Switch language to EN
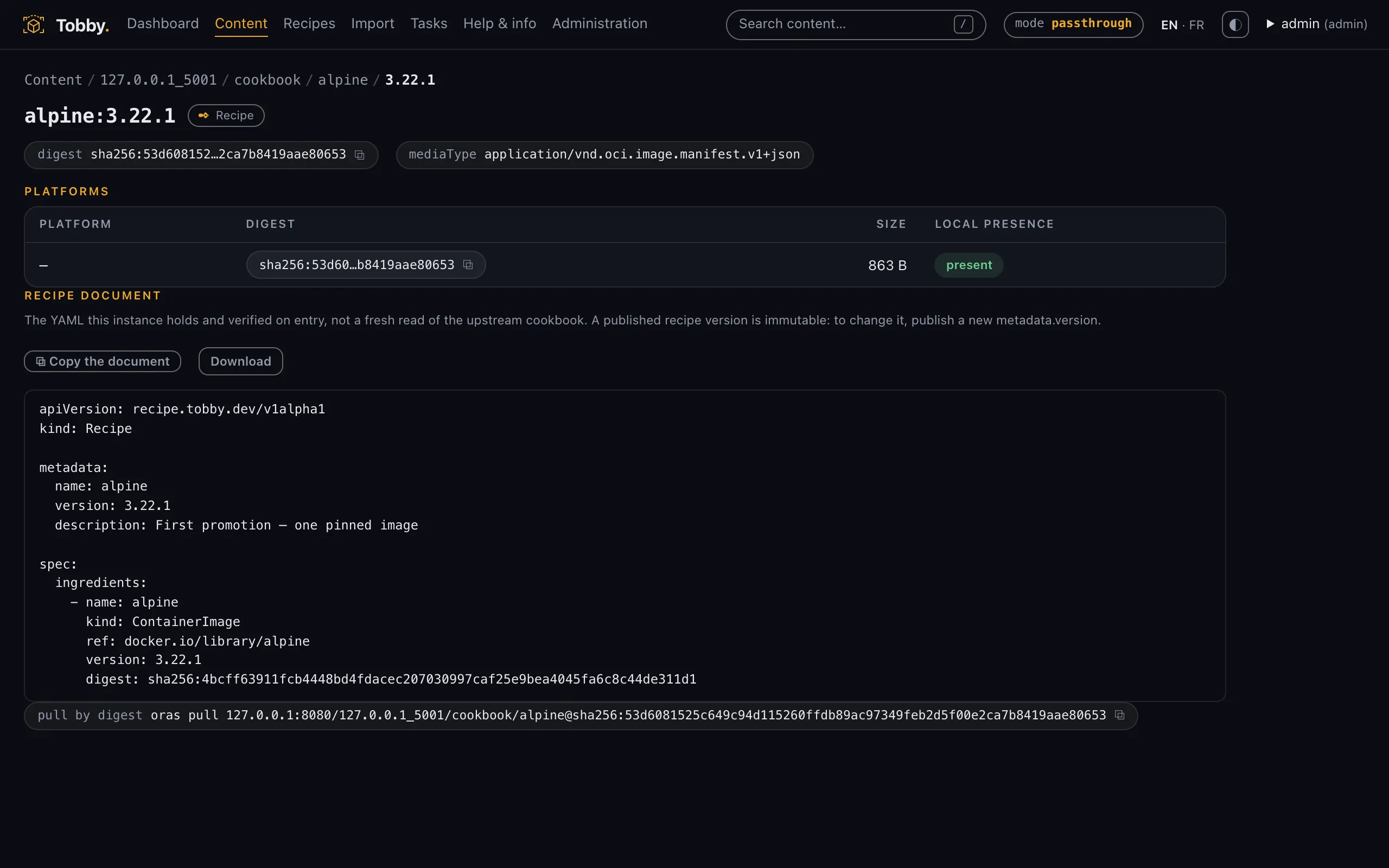Image resolution: width=1389 pixels, height=868 pixels. 1169,25
